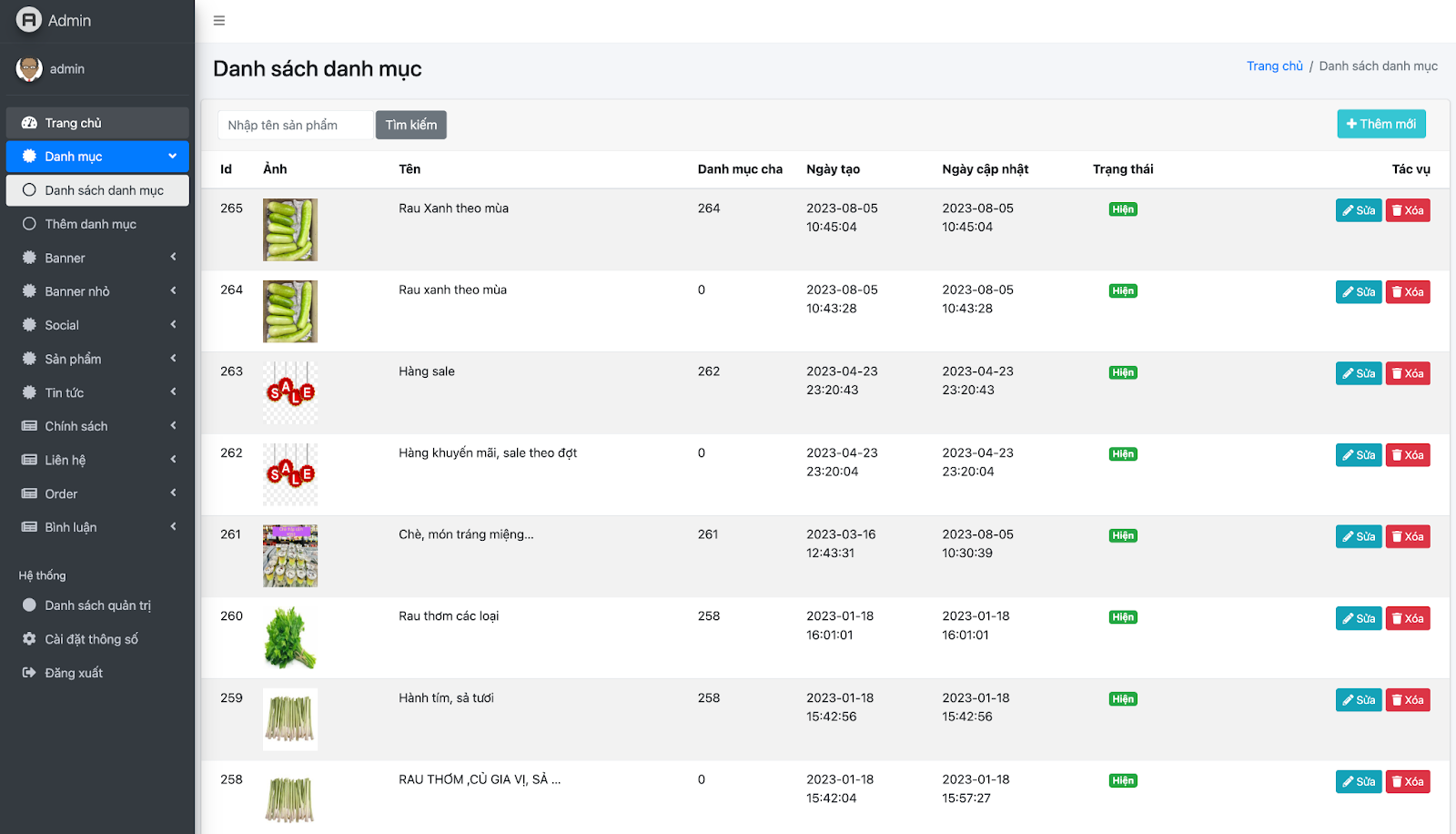The width and height of the screenshot is (1456, 834).
Task: Expand the Tin tức submenu arrow
Action: [x=173, y=392]
